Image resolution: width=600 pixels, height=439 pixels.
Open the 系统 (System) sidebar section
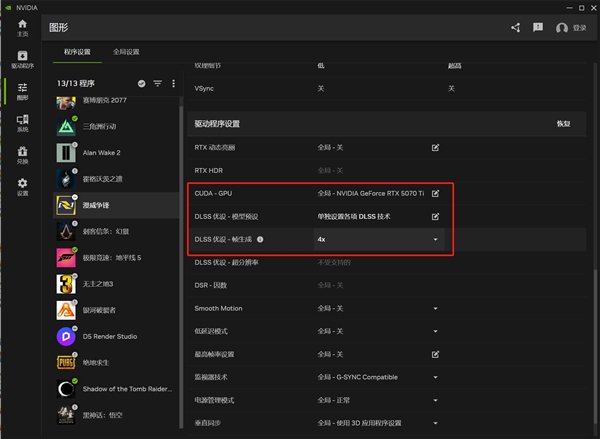(x=21, y=123)
